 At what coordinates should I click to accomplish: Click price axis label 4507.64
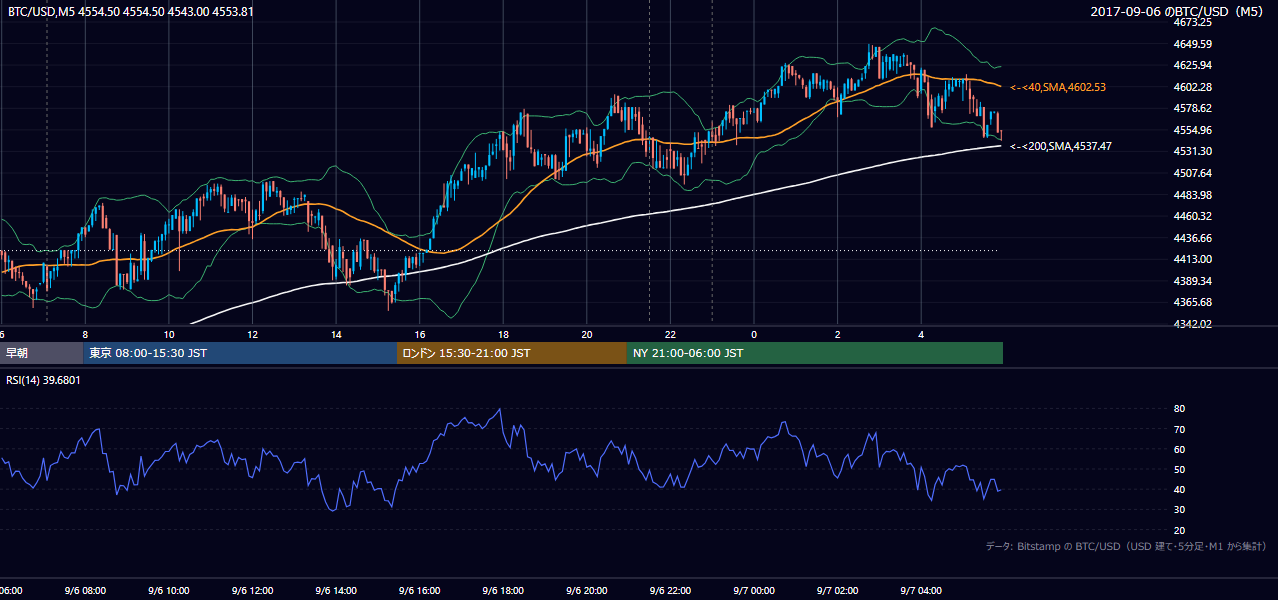pos(1194,173)
